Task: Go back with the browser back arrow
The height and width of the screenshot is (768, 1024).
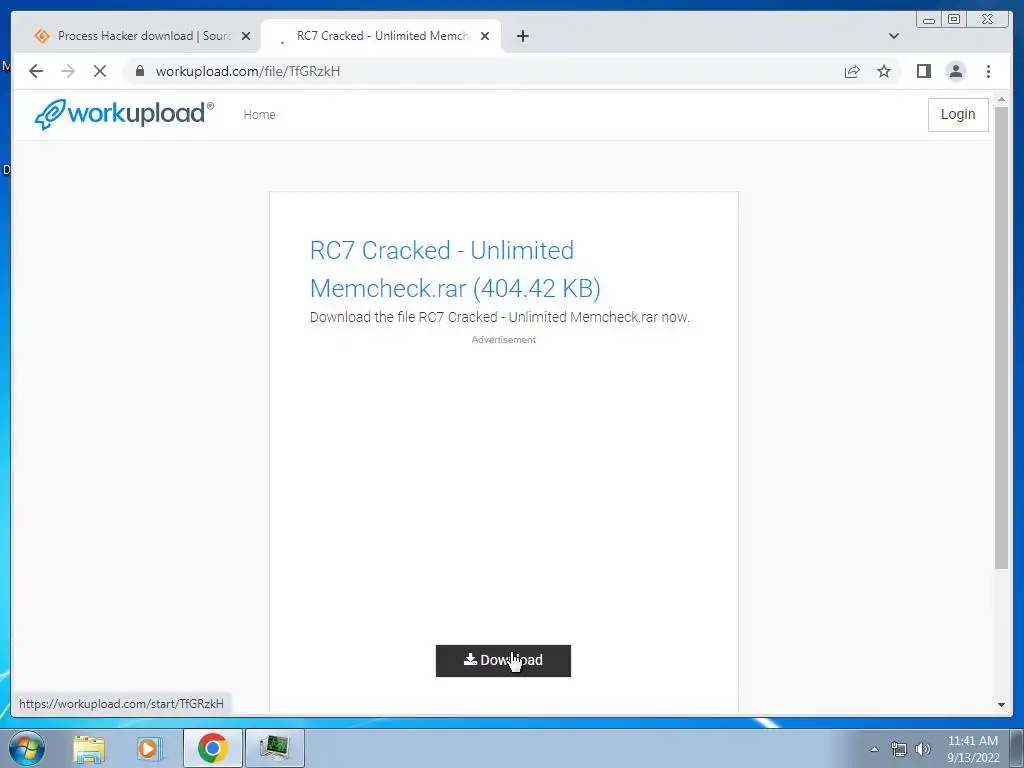Action: pyautogui.click(x=36, y=71)
